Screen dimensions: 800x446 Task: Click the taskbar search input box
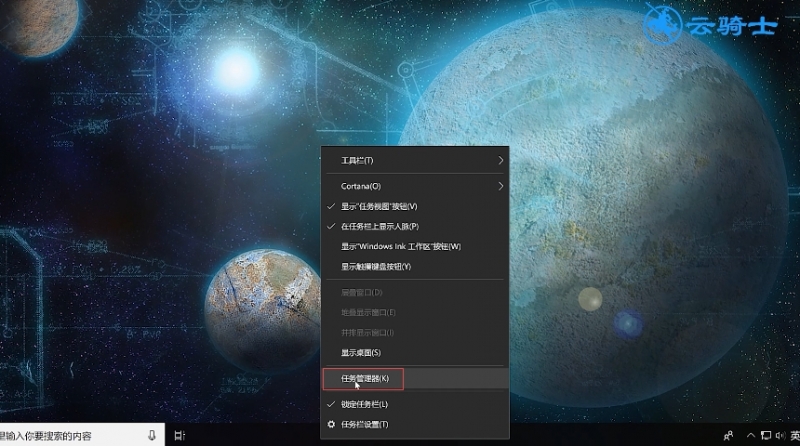point(82,435)
